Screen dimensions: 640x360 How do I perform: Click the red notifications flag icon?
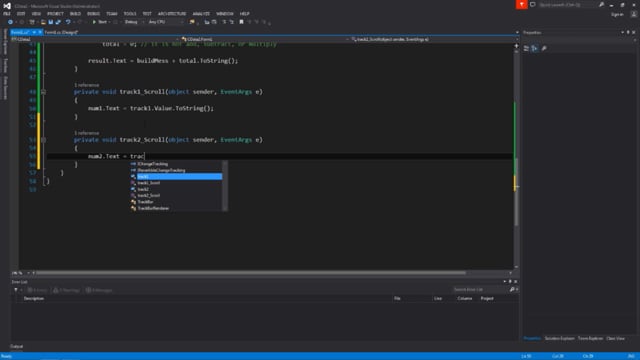click(x=521, y=4)
